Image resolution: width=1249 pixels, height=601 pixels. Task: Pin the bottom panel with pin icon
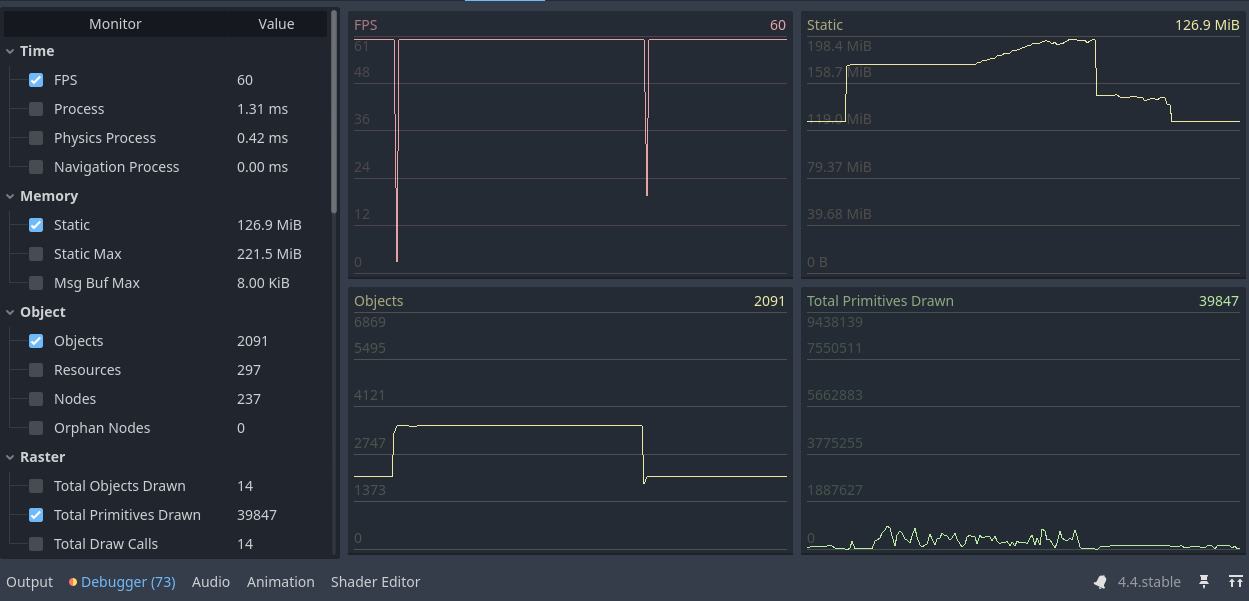[x=1204, y=582]
